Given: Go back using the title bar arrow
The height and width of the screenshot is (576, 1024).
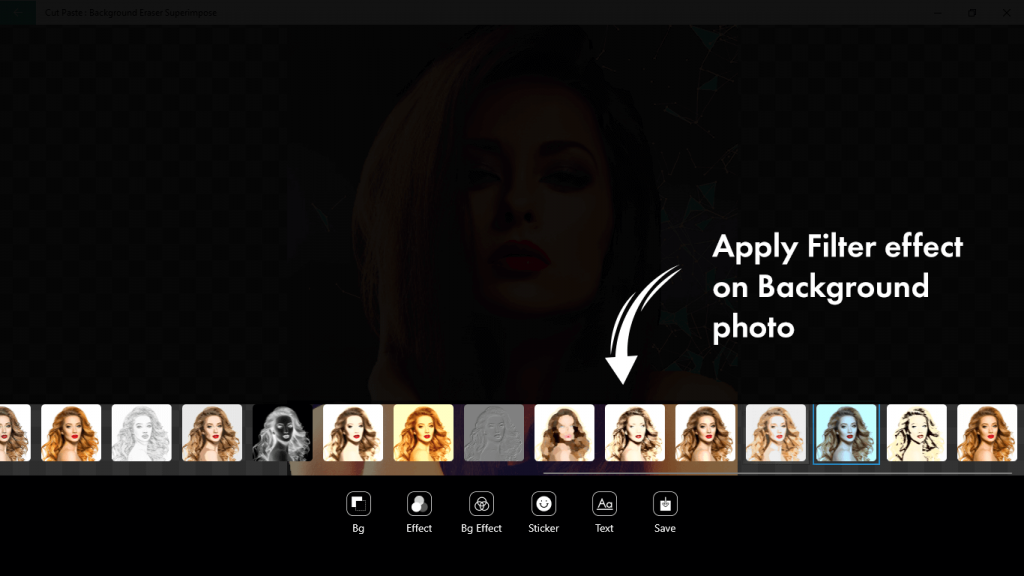Looking at the screenshot, I should [x=18, y=12].
